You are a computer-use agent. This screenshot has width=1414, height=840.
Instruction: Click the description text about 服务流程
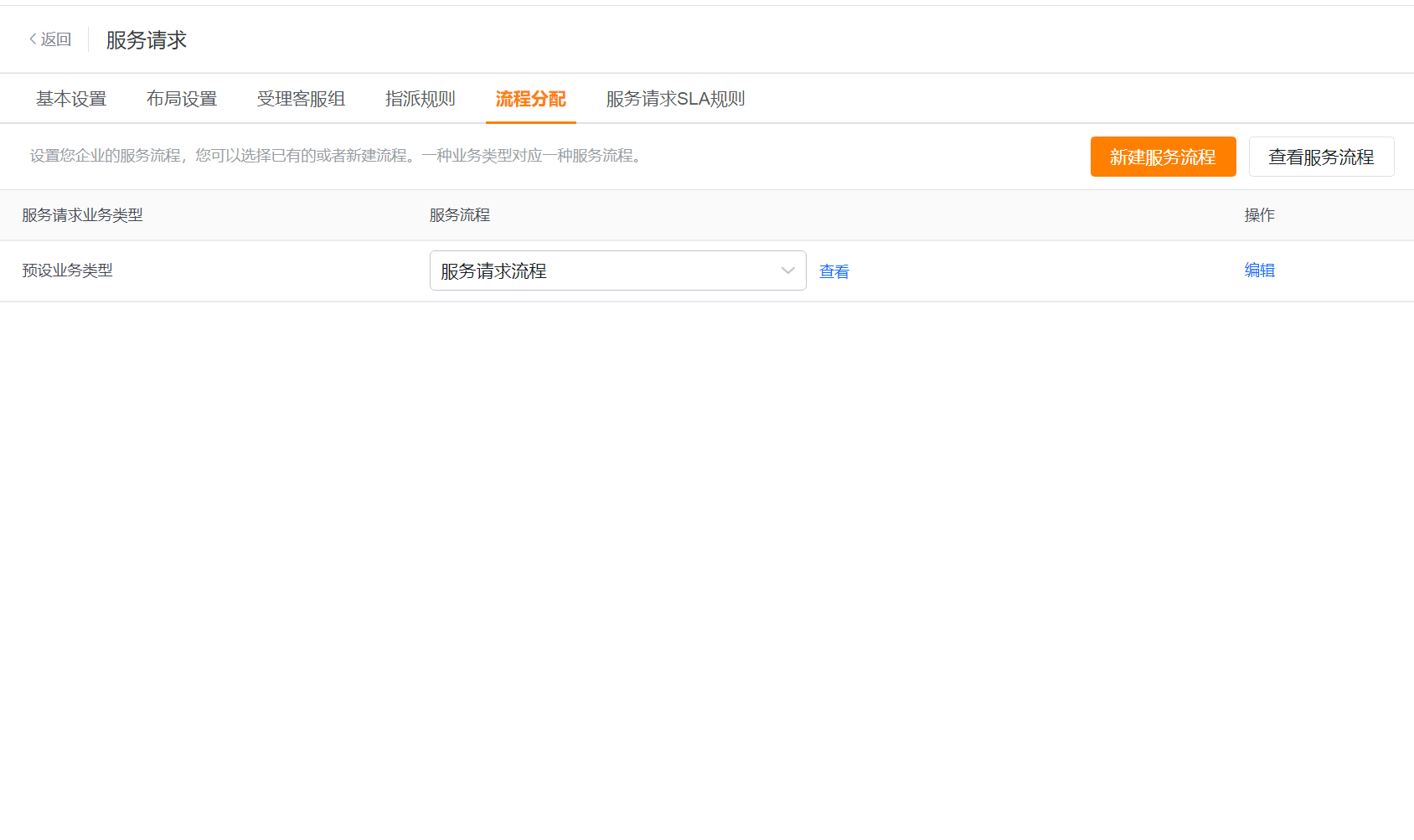(x=338, y=156)
